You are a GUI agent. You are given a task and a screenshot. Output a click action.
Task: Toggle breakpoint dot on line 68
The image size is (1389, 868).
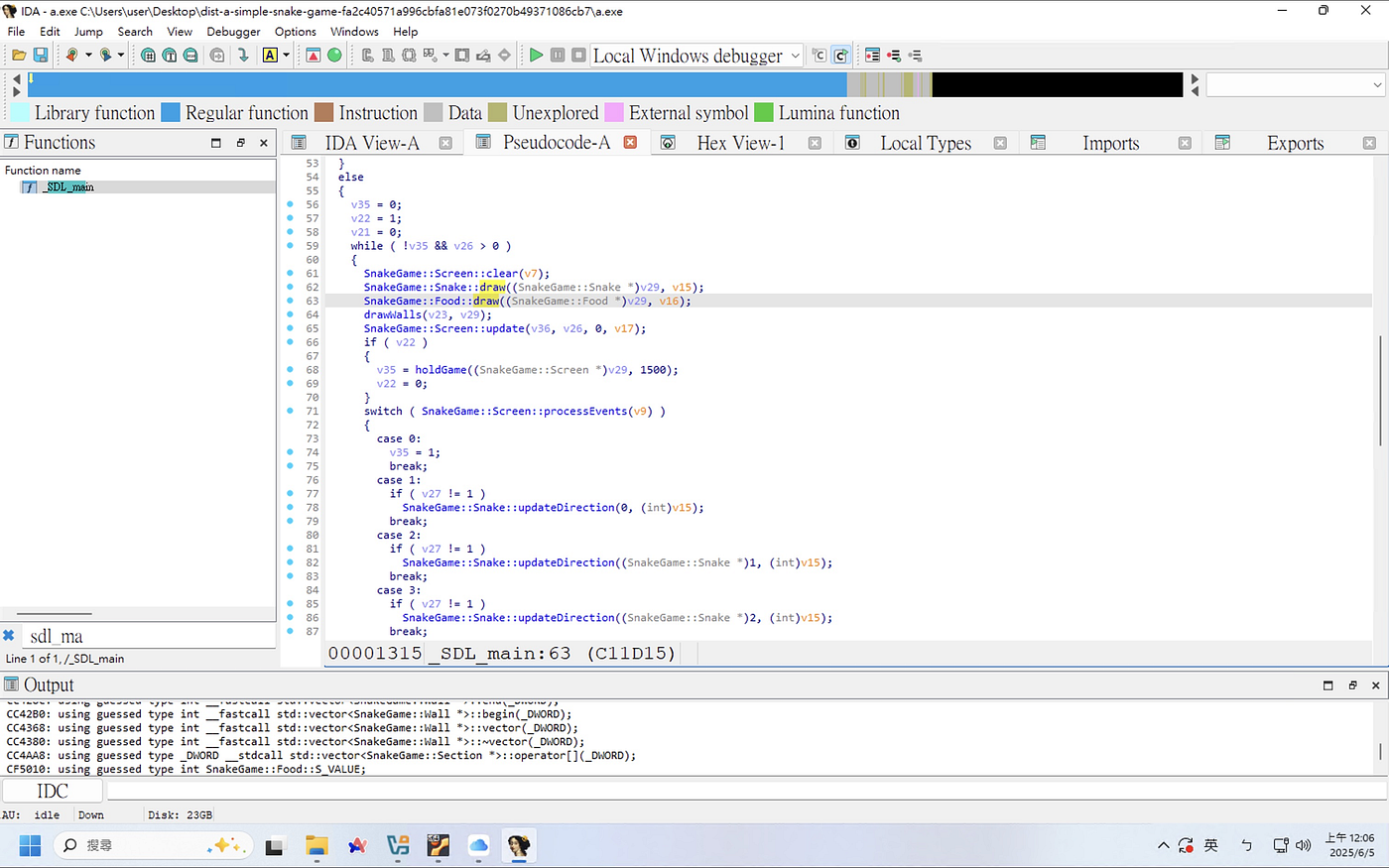pos(290,370)
